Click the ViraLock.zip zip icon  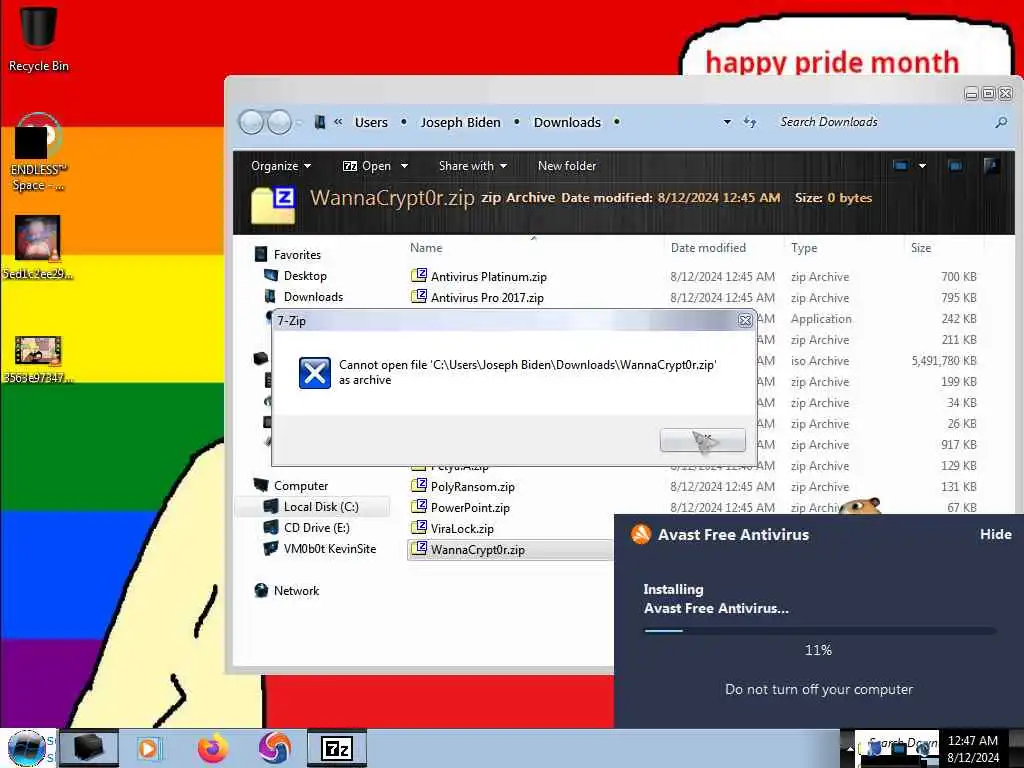coord(419,527)
